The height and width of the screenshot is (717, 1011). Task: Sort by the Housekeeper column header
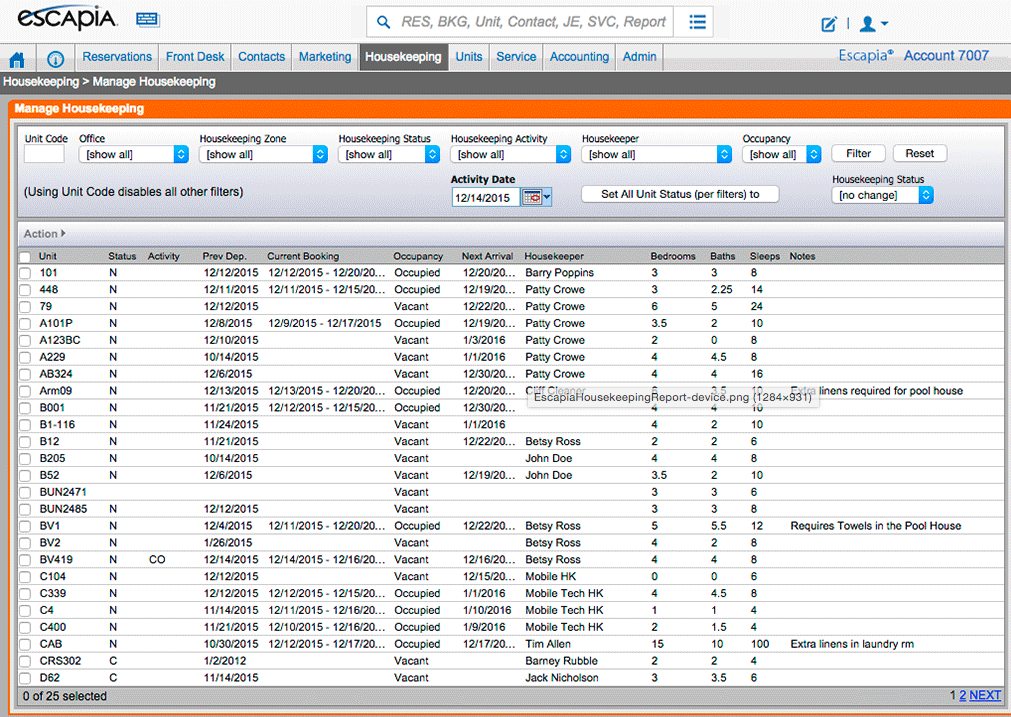click(554, 256)
